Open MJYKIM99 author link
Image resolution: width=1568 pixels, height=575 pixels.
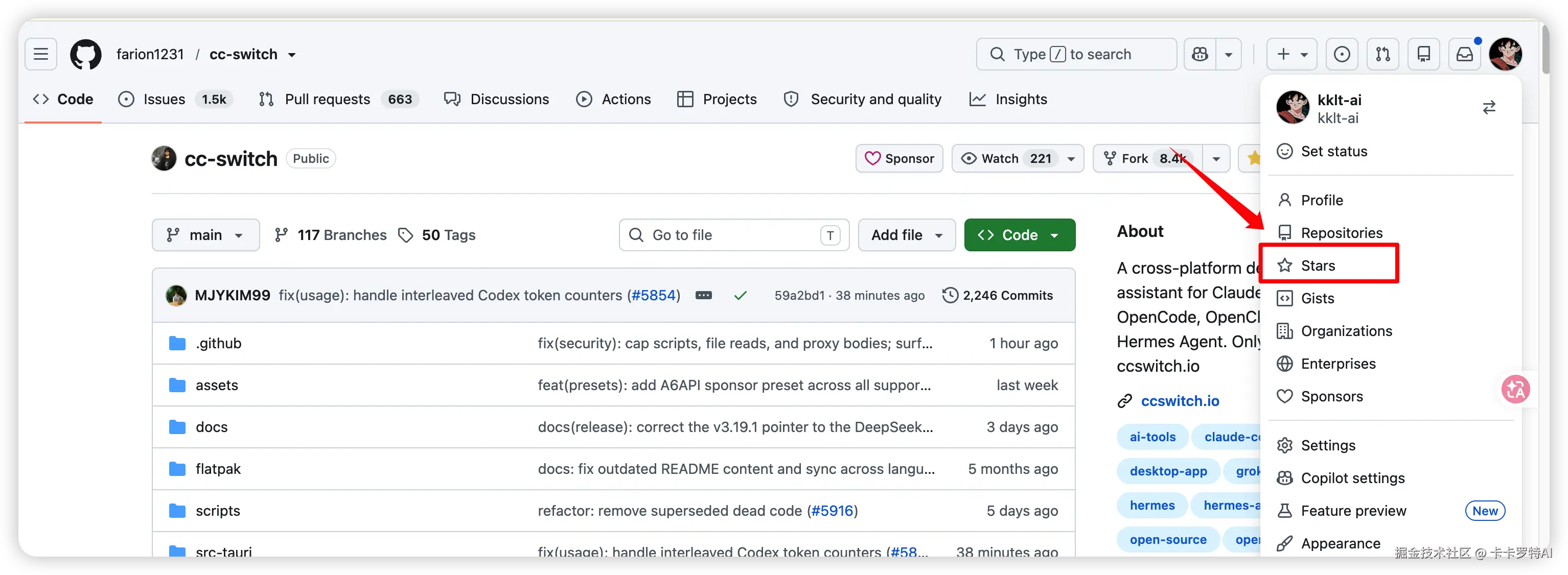(232, 295)
